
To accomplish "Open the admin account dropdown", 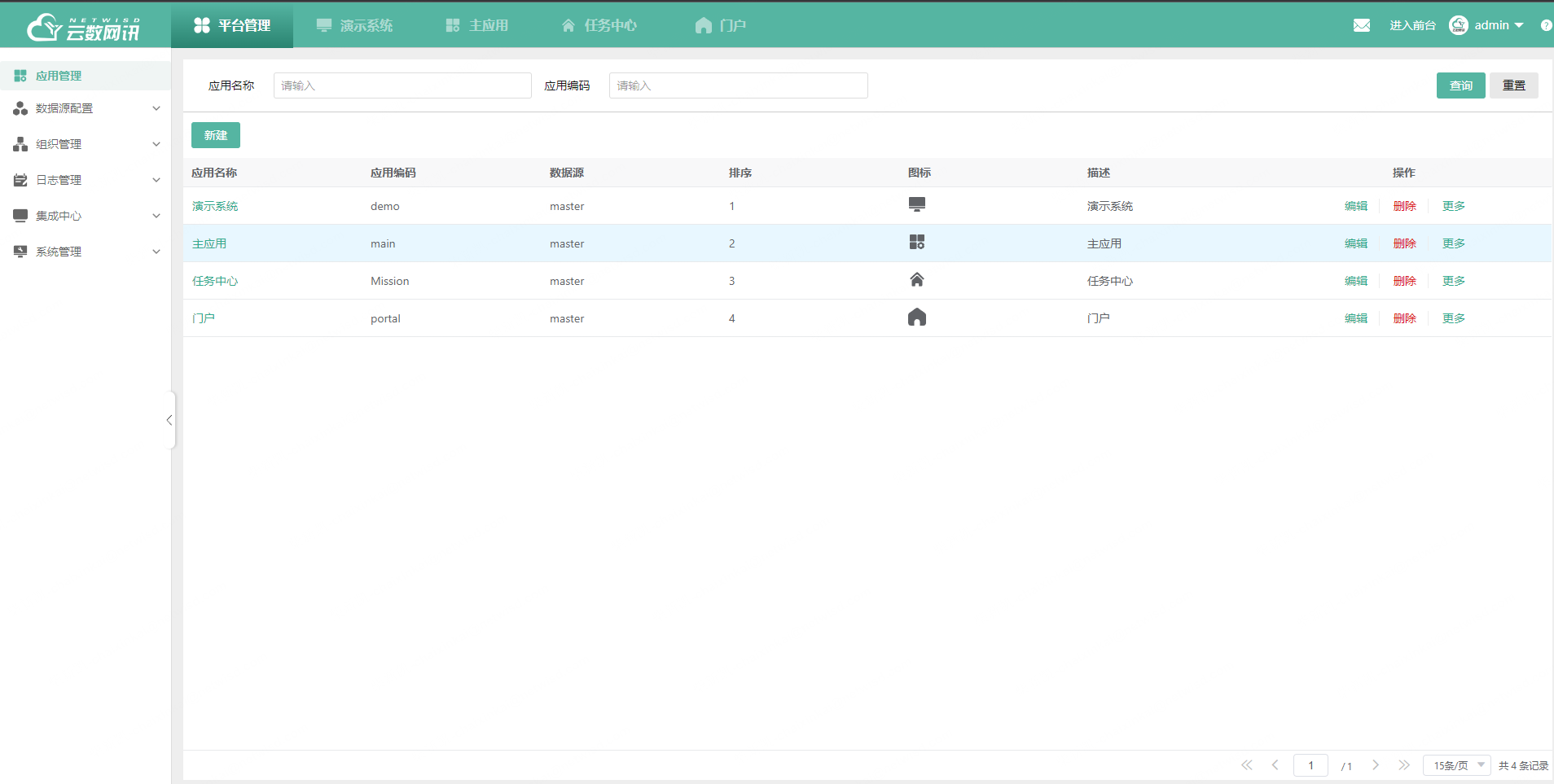I will pyautogui.click(x=1499, y=25).
